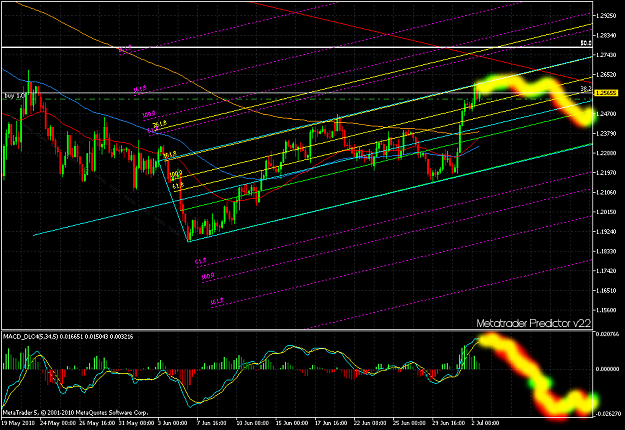
Task: Click the '7 Jun 16:00' time label
Action: [212, 423]
